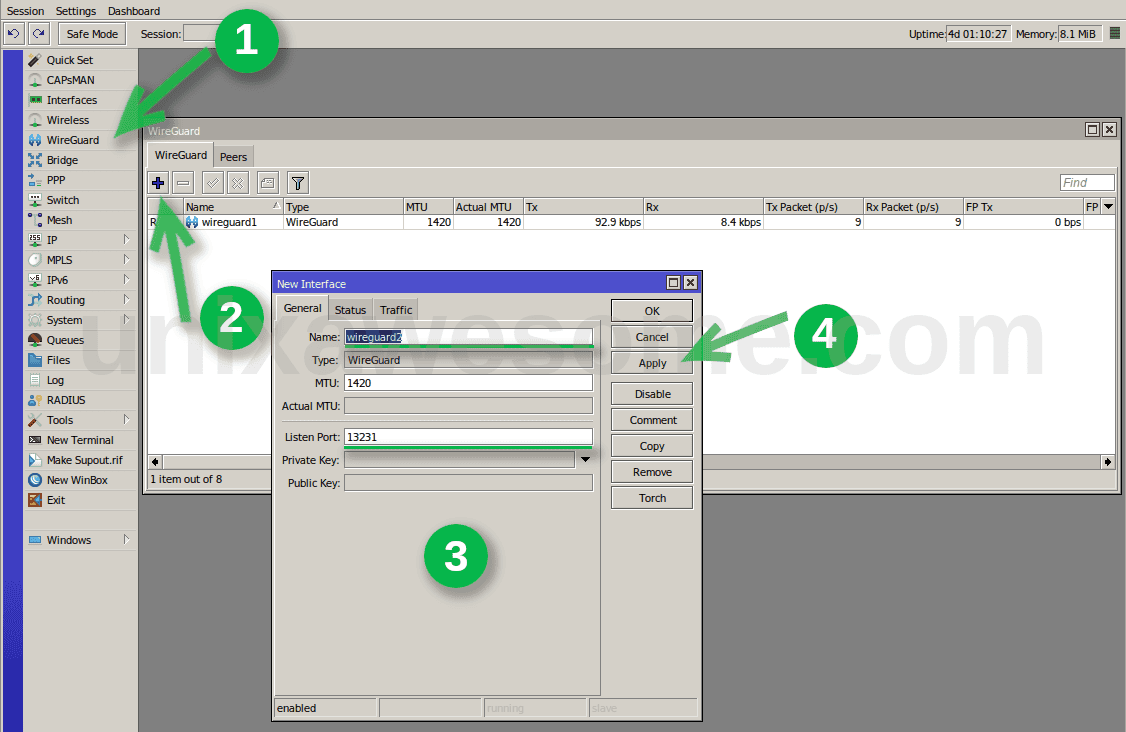1126x732 pixels.
Task: Click the OK button in New Interface
Action: click(652, 311)
